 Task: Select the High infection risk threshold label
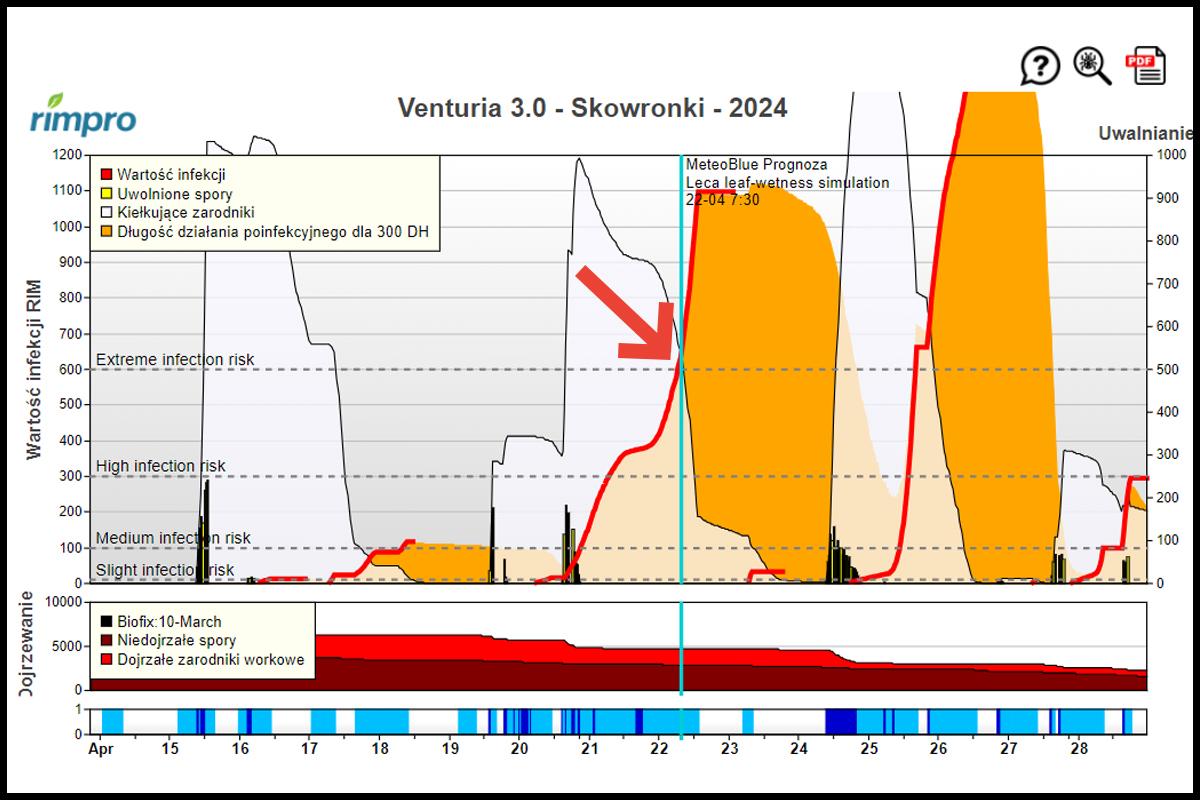[161, 466]
